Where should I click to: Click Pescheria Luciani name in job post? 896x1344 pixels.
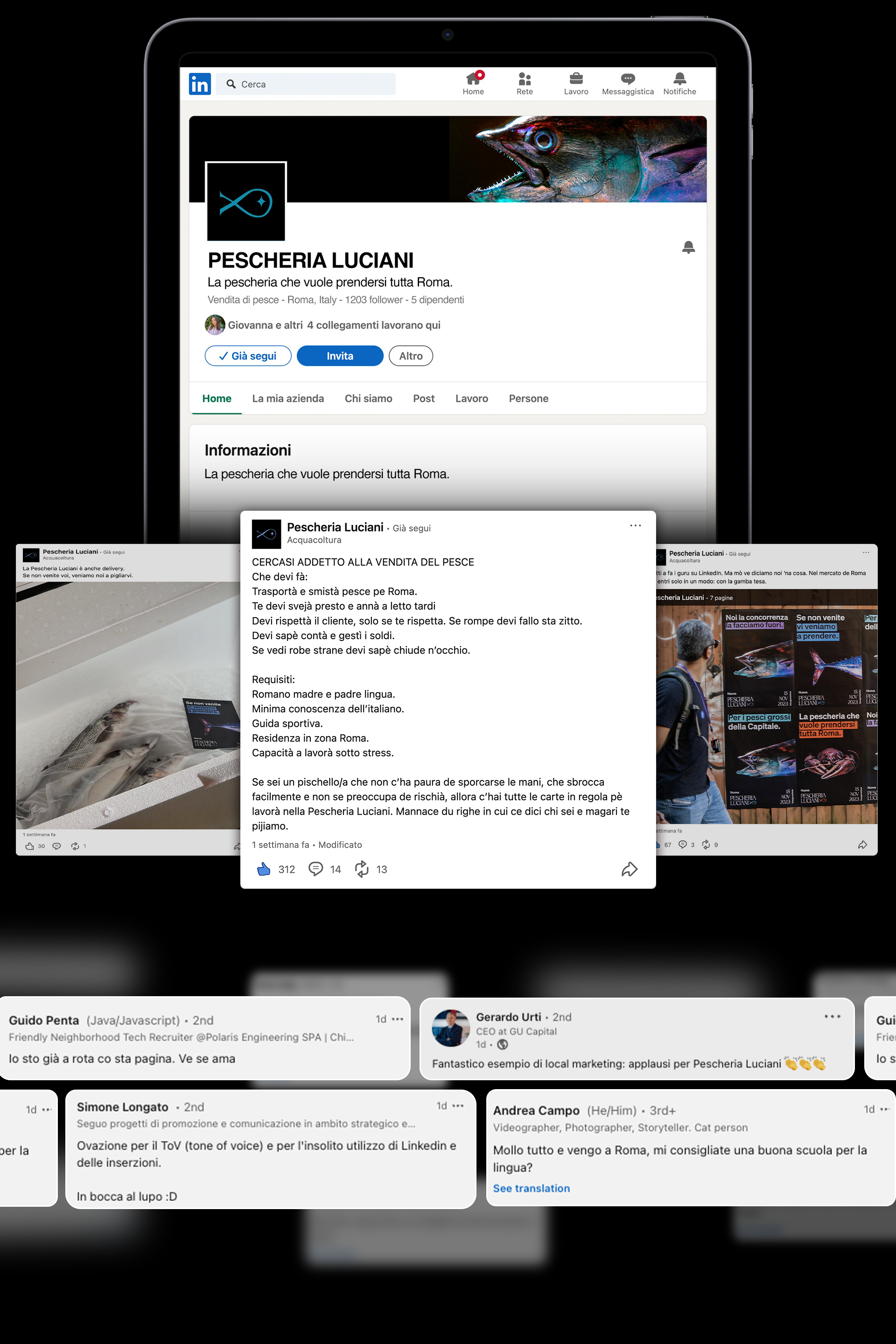pos(335,527)
